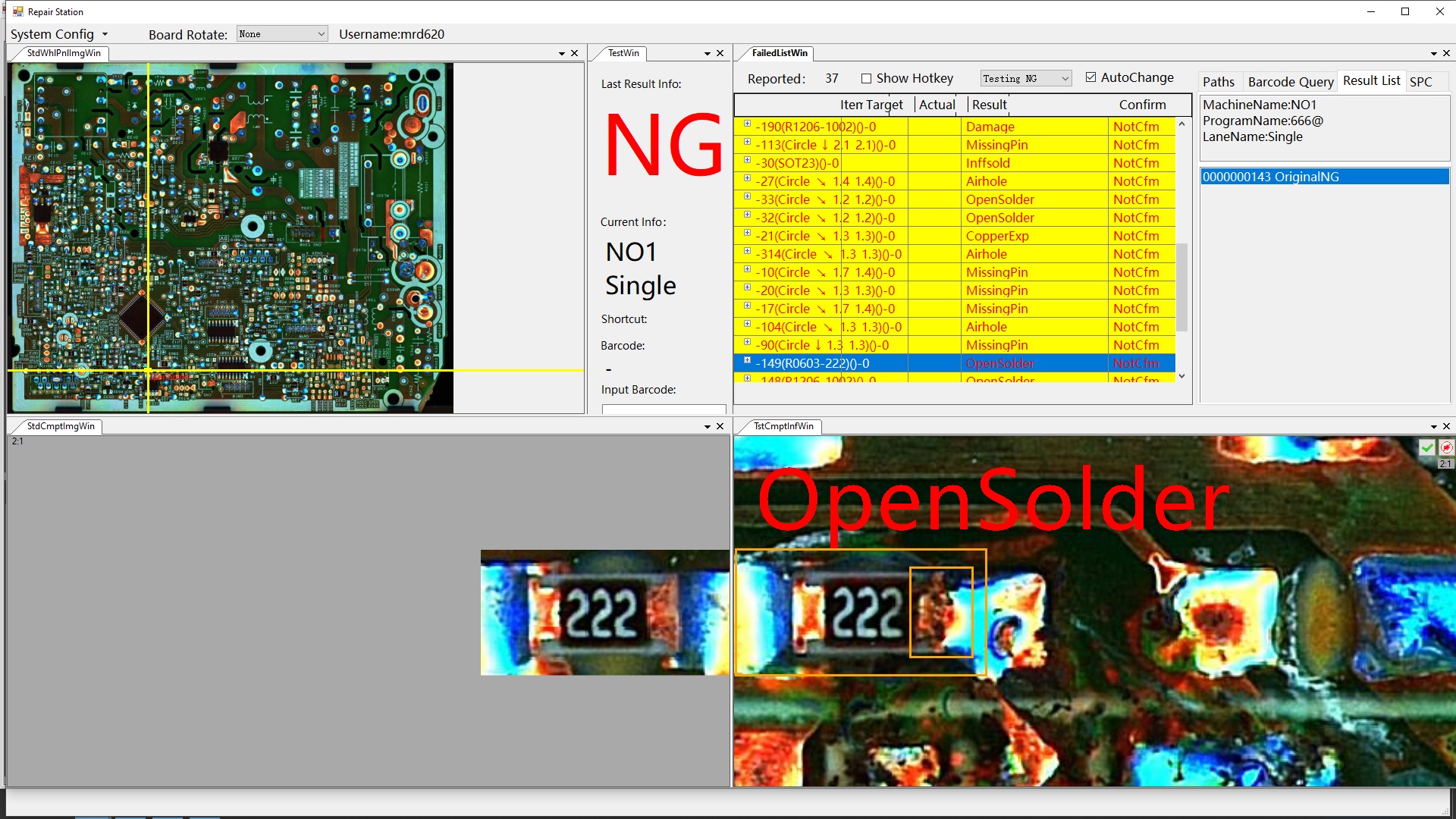Screen dimensions: 1456x819
Task: Open the Testing NG filter dropdown
Action: pyautogui.click(x=1025, y=78)
